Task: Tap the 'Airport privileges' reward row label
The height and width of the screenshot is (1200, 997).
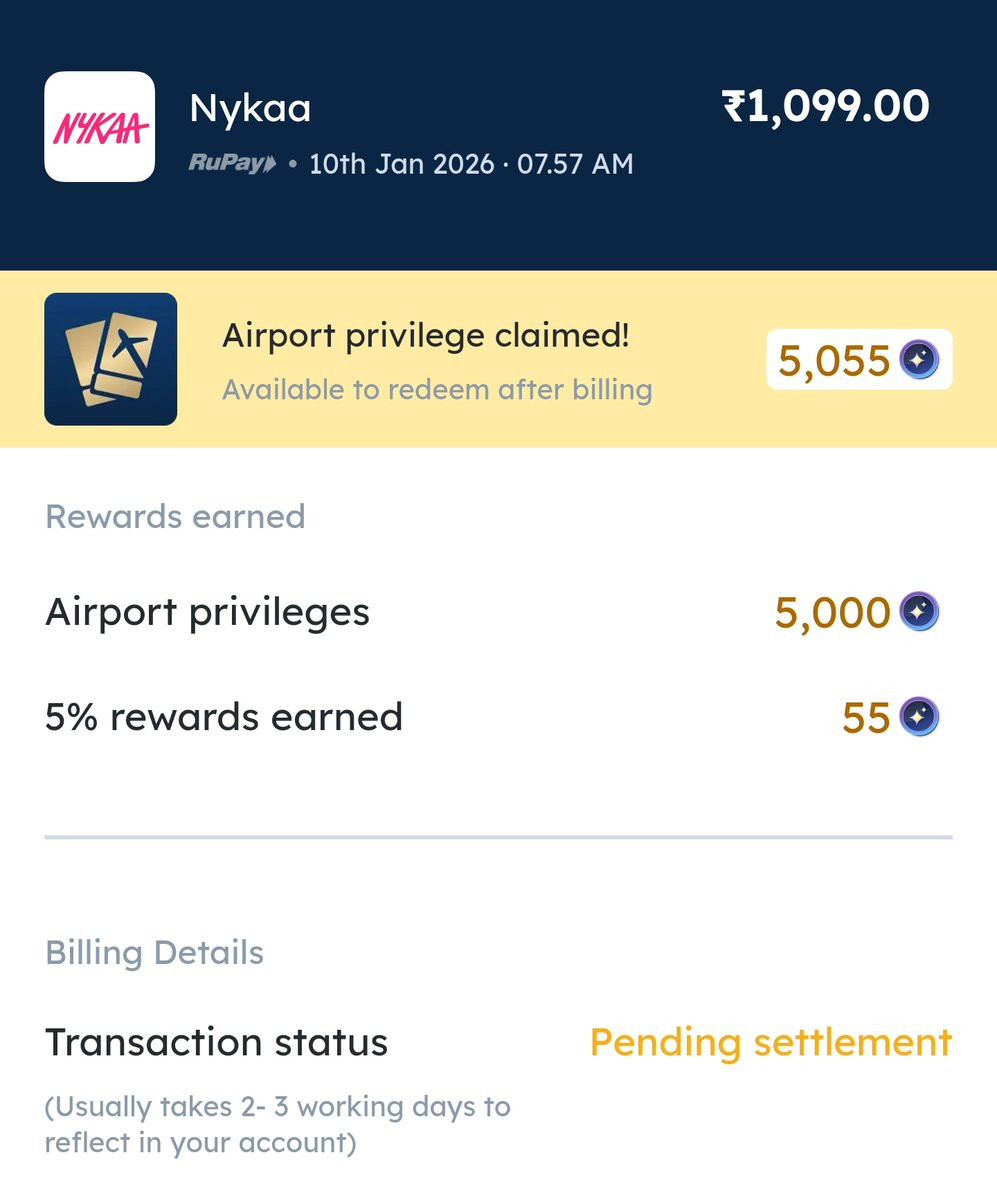Action: pyautogui.click(x=207, y=611)
